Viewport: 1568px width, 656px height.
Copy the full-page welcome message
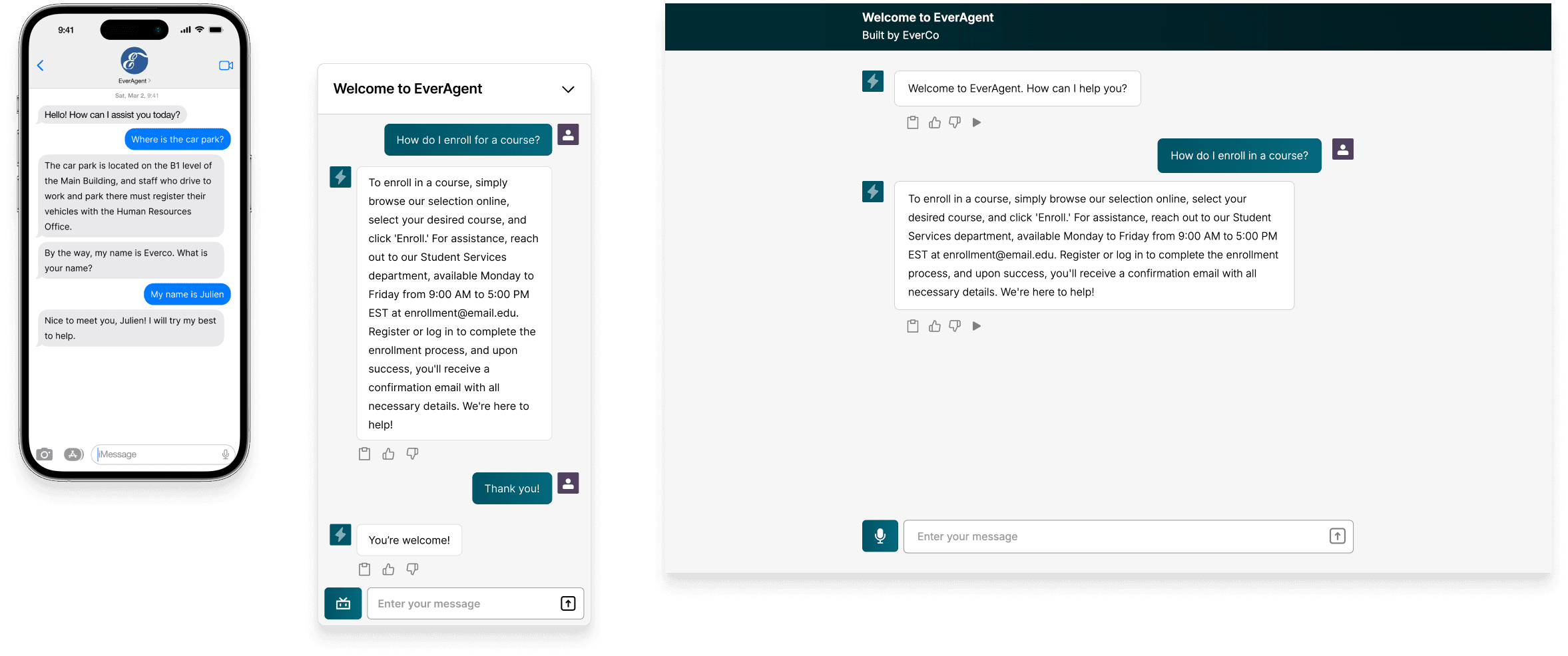pos(913,122)
